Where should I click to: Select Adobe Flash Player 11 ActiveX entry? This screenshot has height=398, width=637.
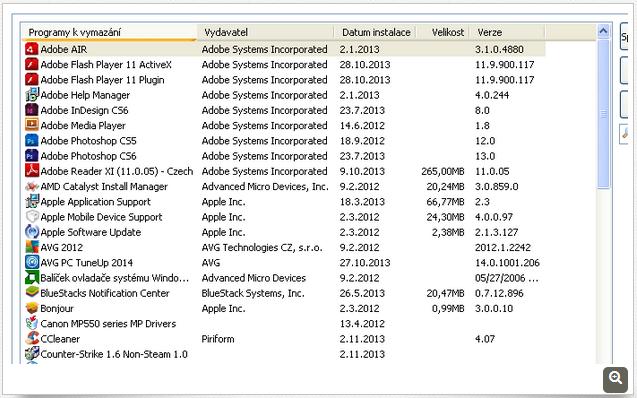coord(106,65)
